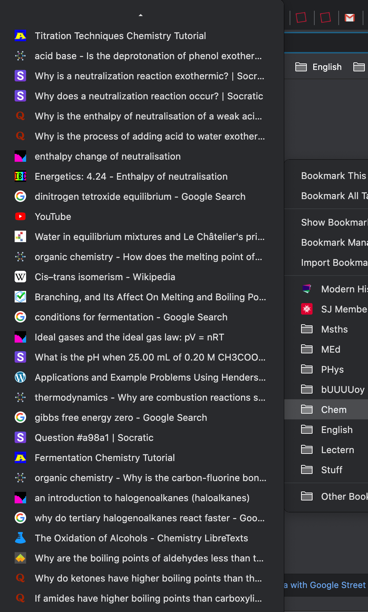Viewport: 368px width, 612px height.
Task: Click the YouTube favicon
Action: [20, 217]
